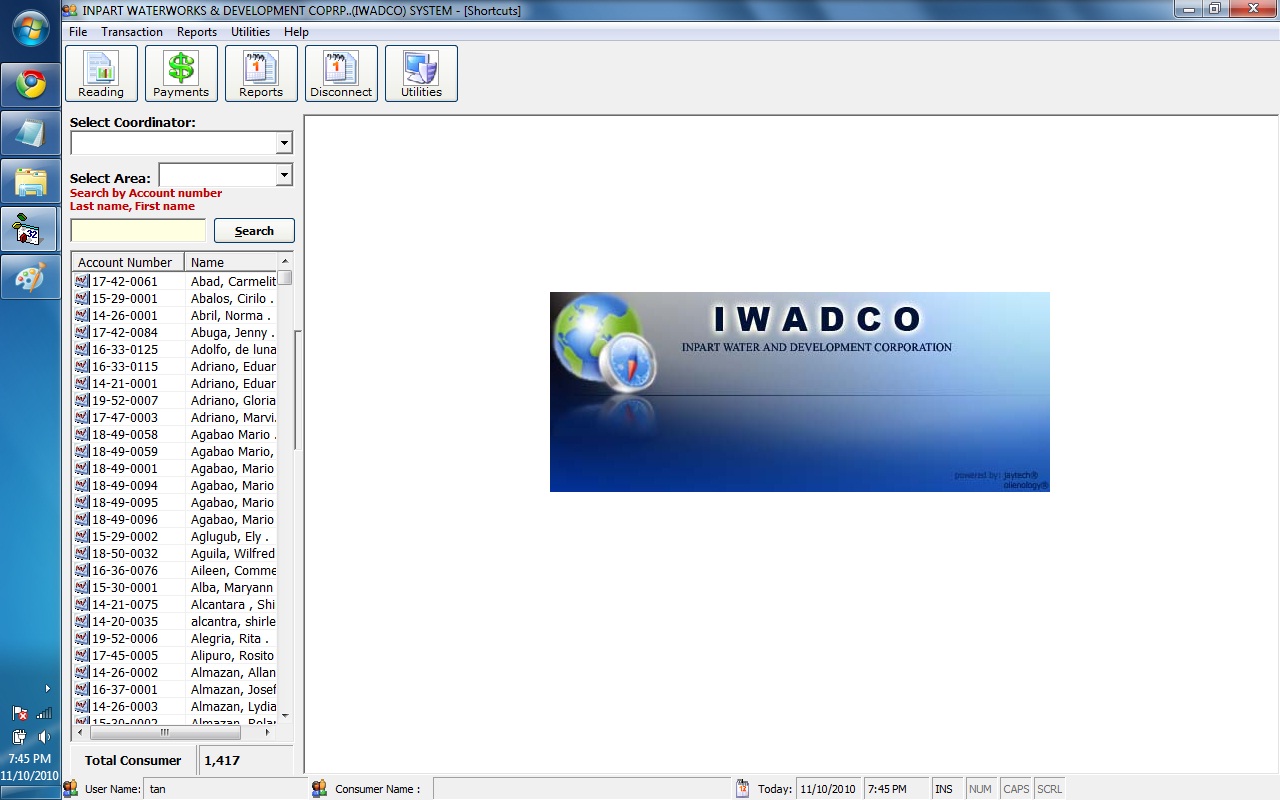Click the Search button

coord(254,230)
